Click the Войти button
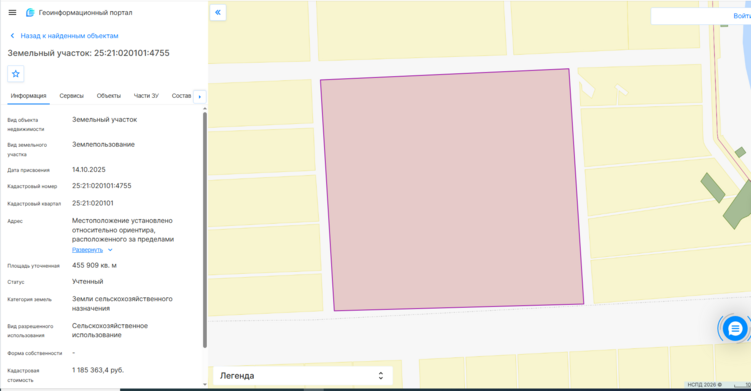The image size is (751, 391). point(741,16)
